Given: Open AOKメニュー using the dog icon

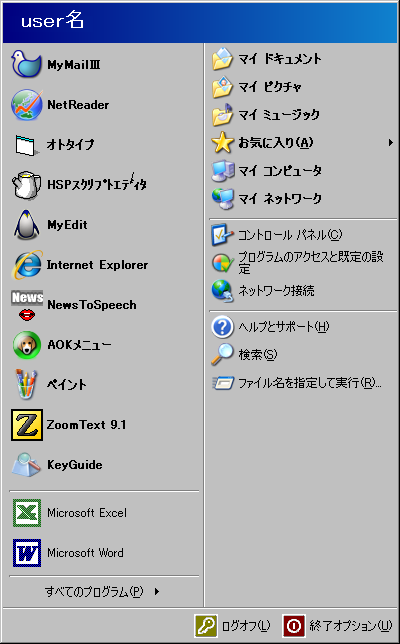Looking at the screenshot, I should pos(27,345).
